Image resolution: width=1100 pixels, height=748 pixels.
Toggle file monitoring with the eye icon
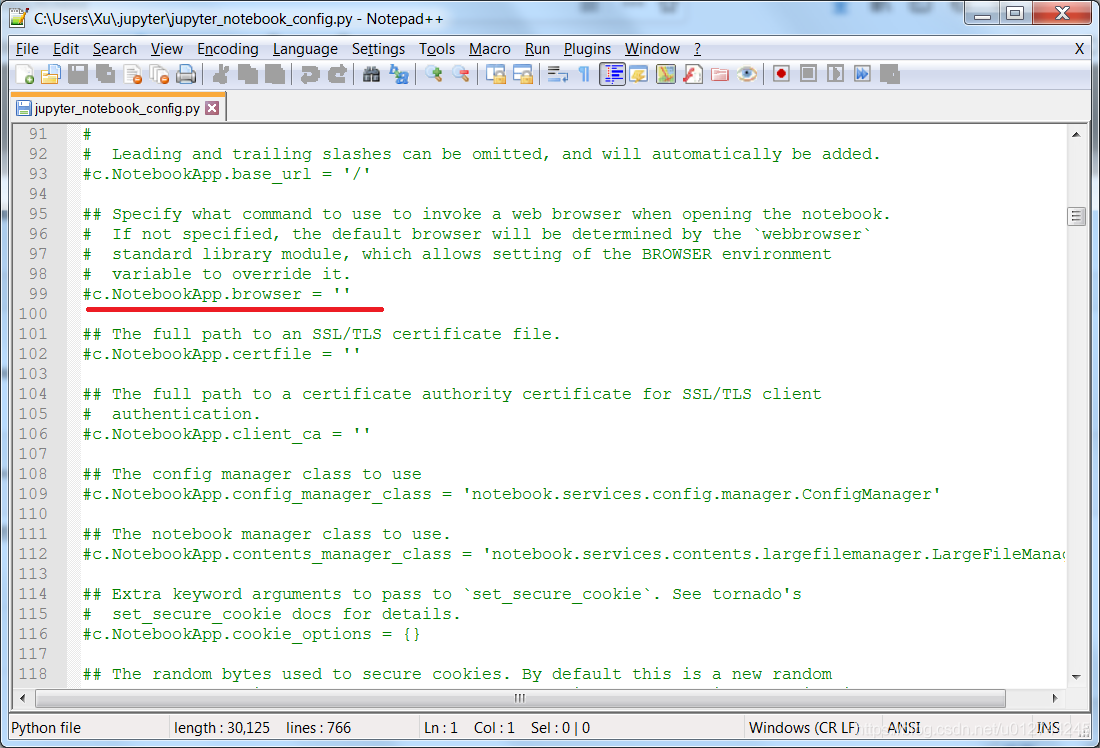(747, 74)
